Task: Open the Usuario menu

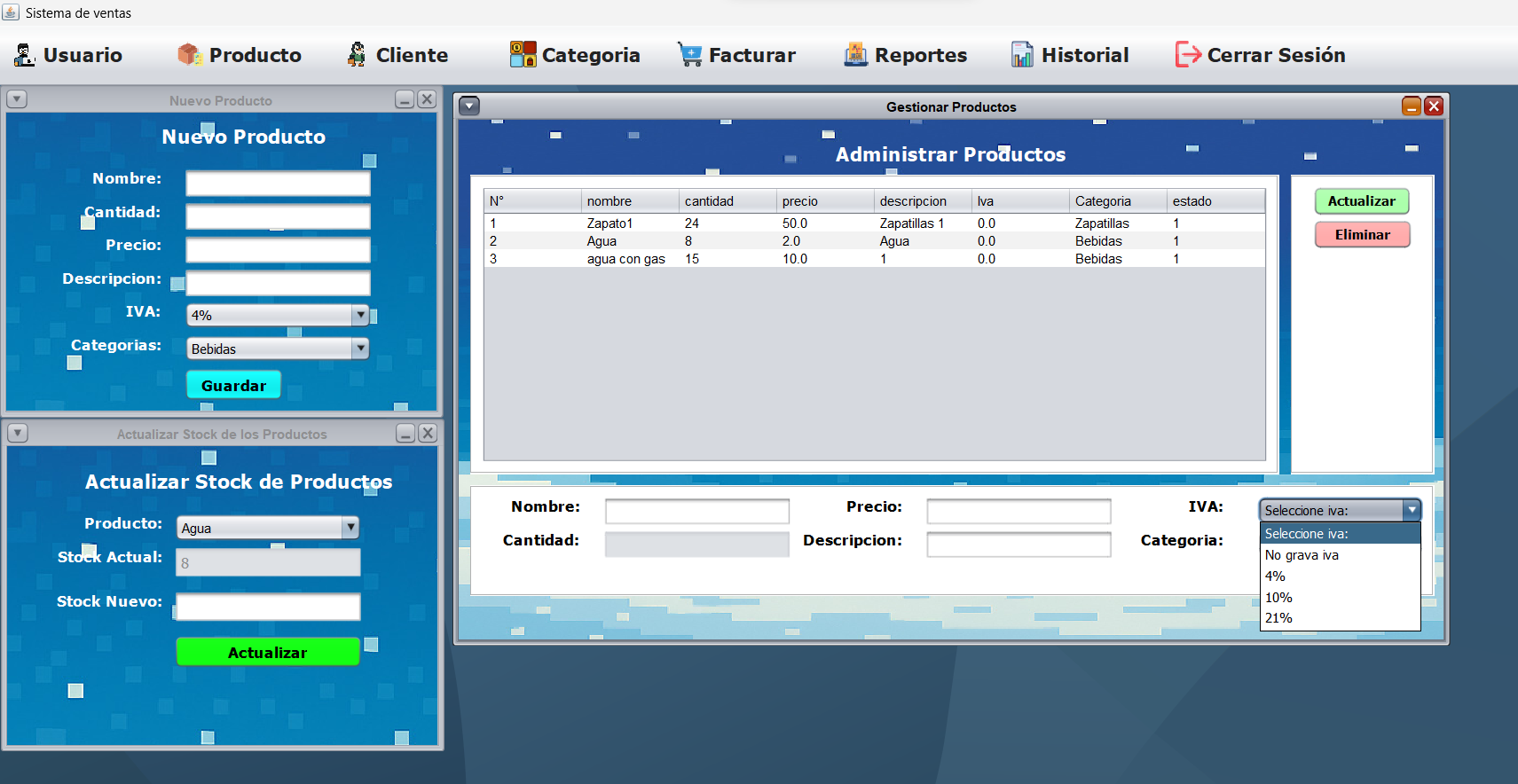Action: [x=68, y=55]
